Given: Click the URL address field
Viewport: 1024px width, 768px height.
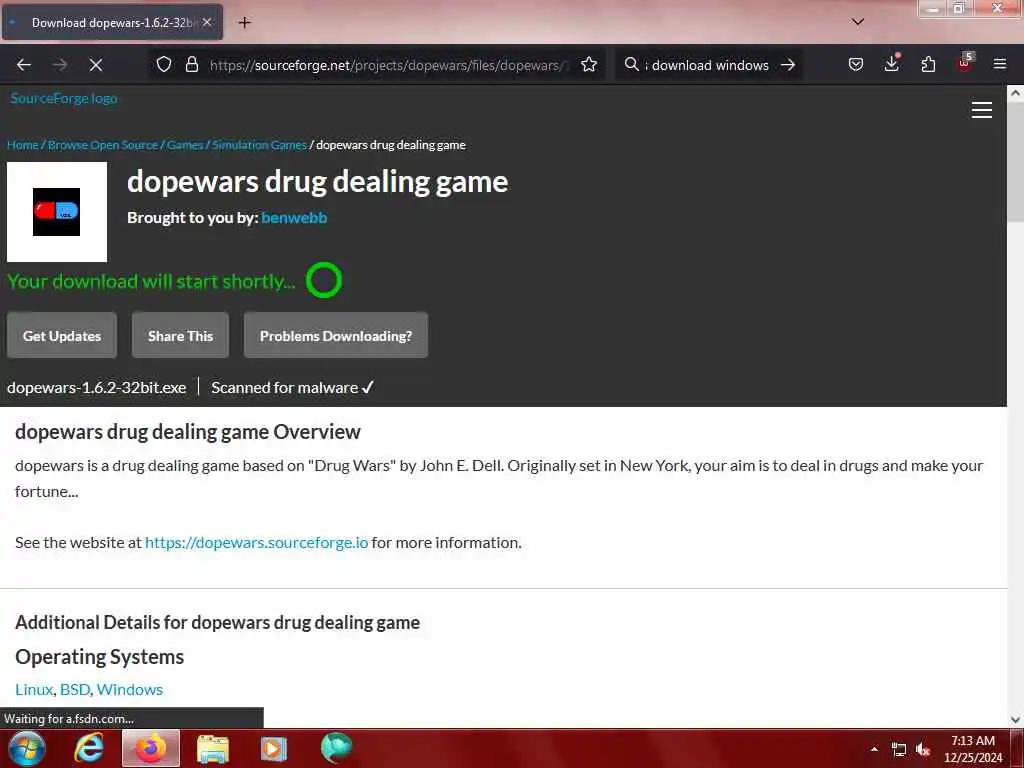Looking at the screenshot, I should [390, 65].
